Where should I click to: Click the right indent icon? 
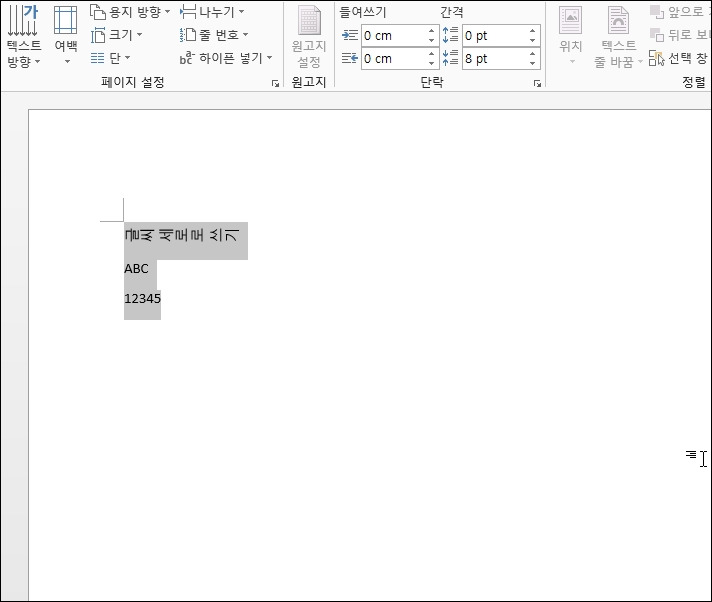(350, 58)
